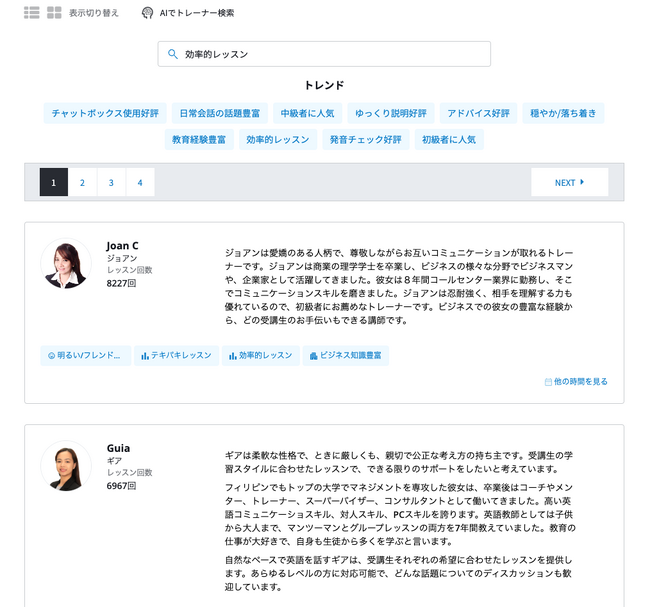Select trend tag 穏やか/落ち着き
The image size is (650, 608).
pyautogui.click(x=563, y=113)
